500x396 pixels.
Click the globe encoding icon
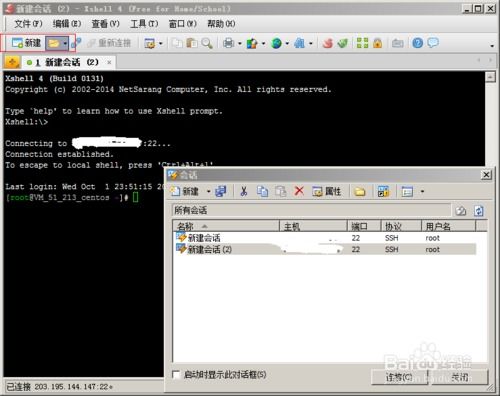(276, 43)
